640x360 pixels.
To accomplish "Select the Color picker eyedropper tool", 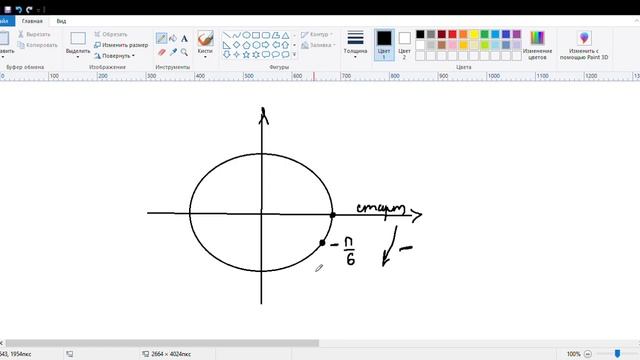I will click(x=173, y=52).
